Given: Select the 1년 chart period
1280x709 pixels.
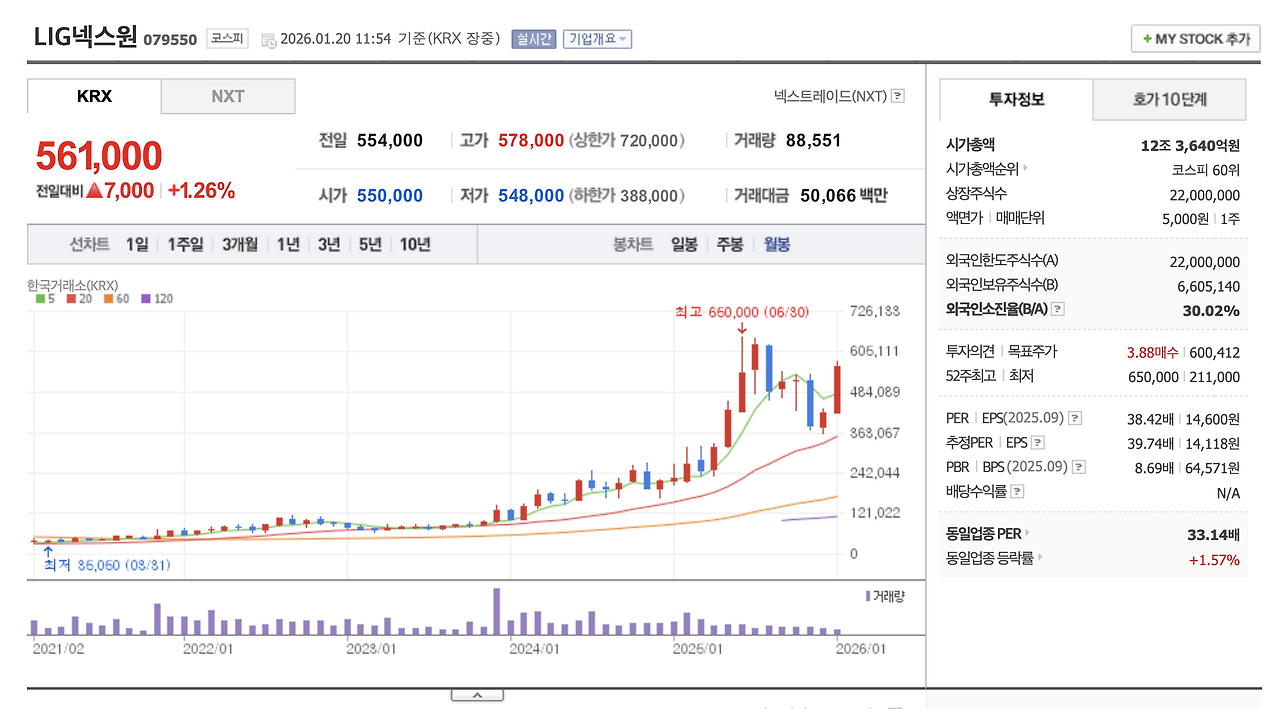Looking at the screenshot, I should coord(290,243).
